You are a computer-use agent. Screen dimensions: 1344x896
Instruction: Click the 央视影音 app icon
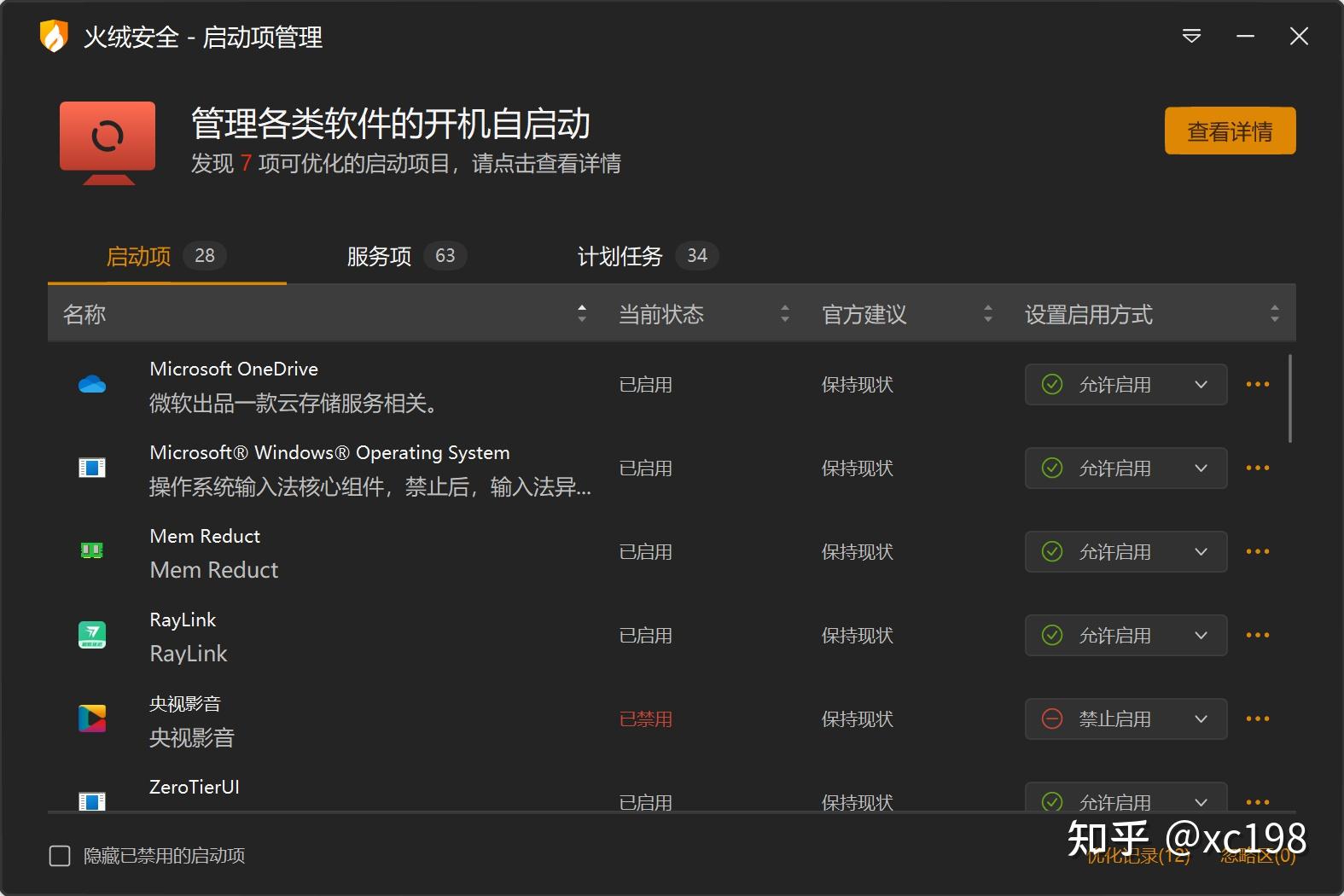92,718
